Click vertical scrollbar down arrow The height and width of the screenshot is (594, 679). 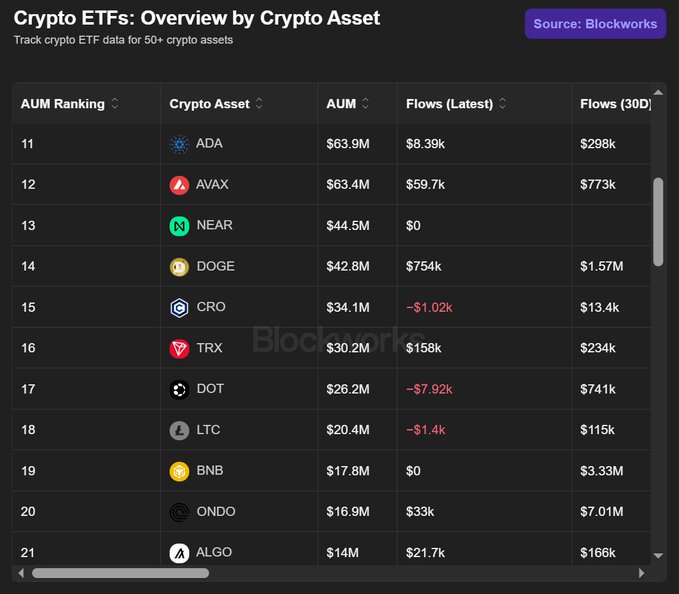[x=658, y=556]
